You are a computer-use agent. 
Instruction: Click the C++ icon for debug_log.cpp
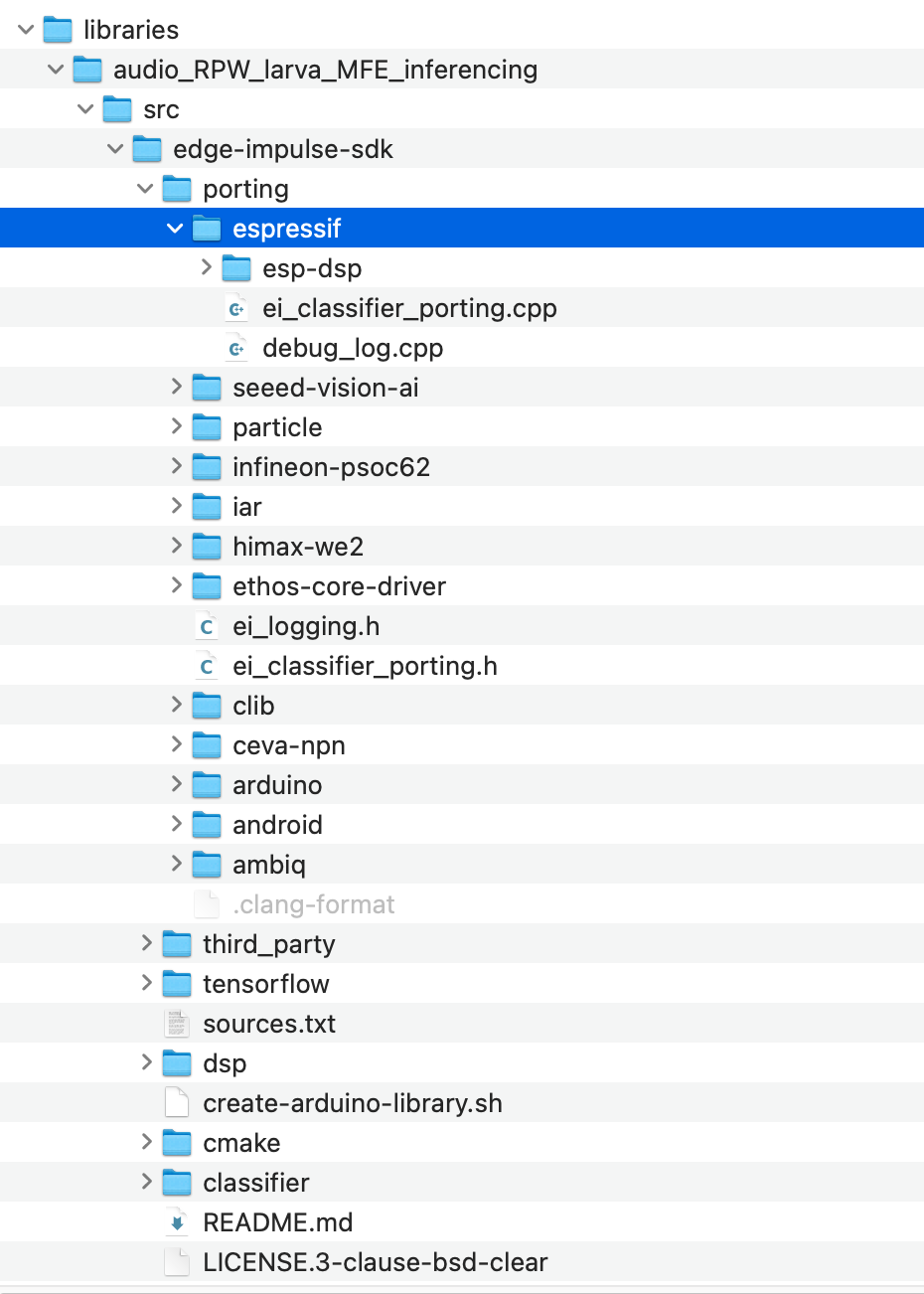236,348
